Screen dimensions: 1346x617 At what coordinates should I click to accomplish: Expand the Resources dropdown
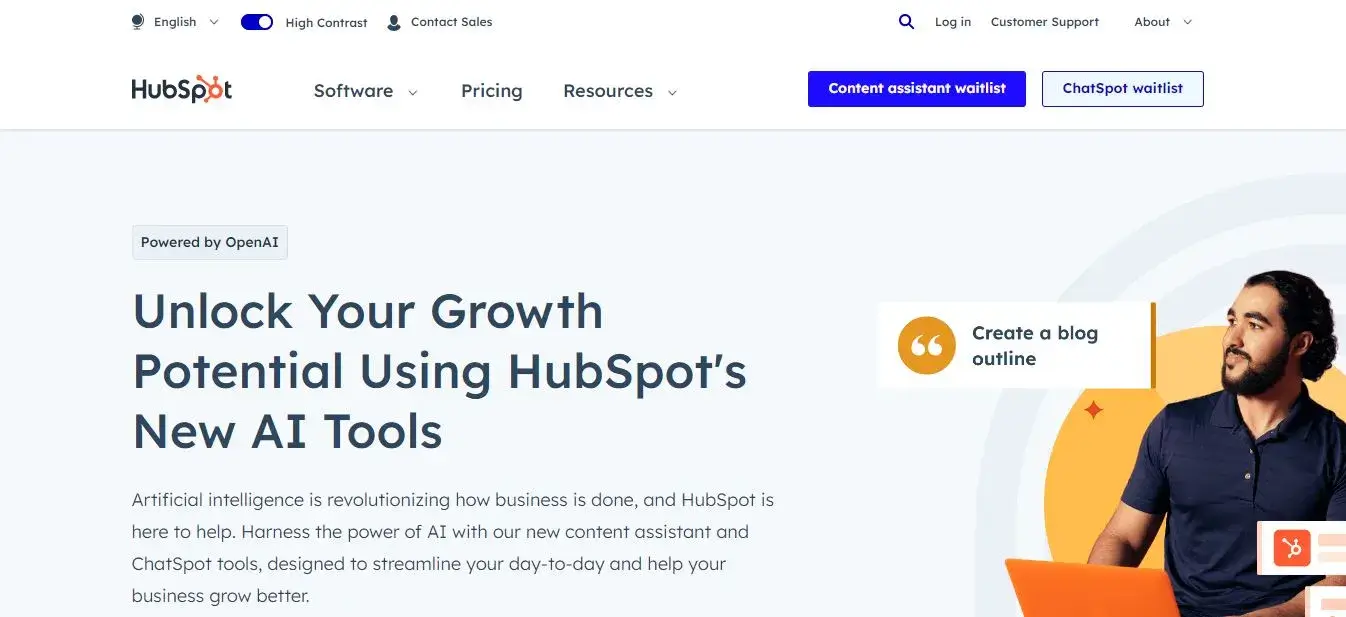(619, 90)
